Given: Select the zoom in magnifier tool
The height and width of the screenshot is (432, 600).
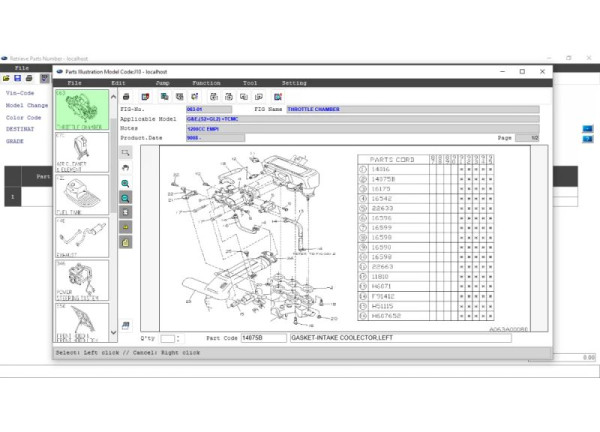Looking at the screenshot, I should 126,184.
